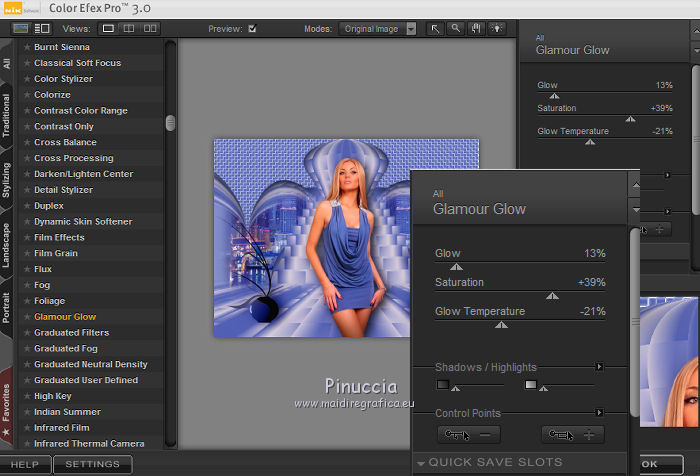The width and height of the screenshot is (700, 476).
Task: Click the Help button
Action: point(25,465)
